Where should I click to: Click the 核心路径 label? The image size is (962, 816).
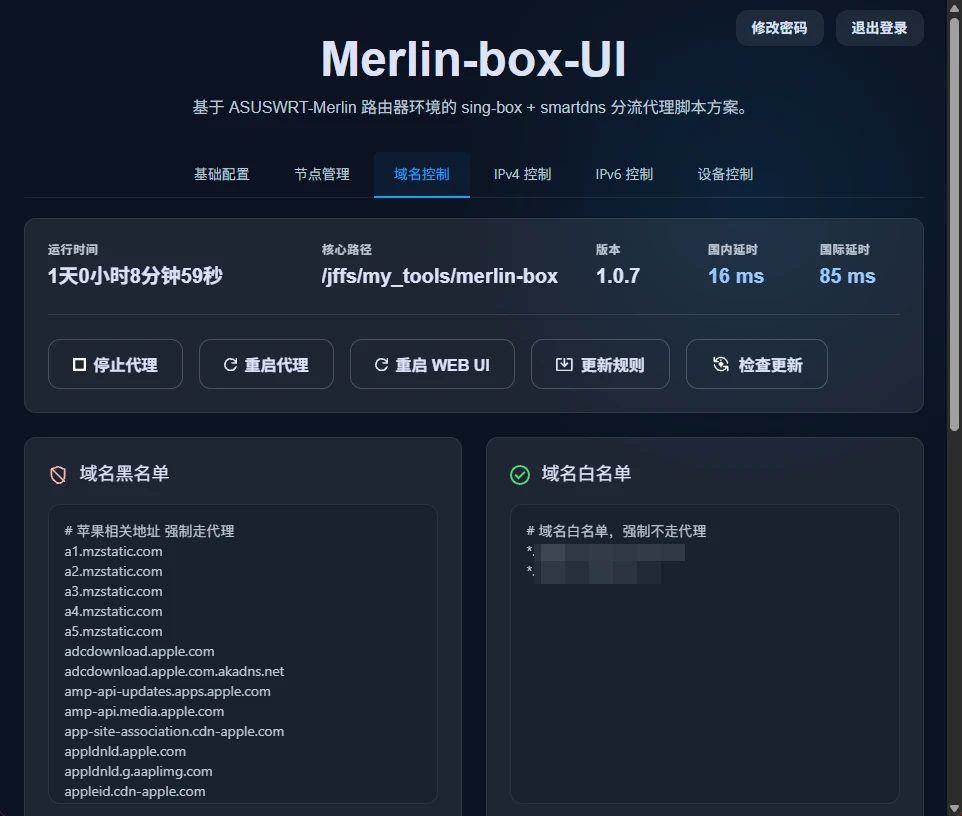(347, 250)
